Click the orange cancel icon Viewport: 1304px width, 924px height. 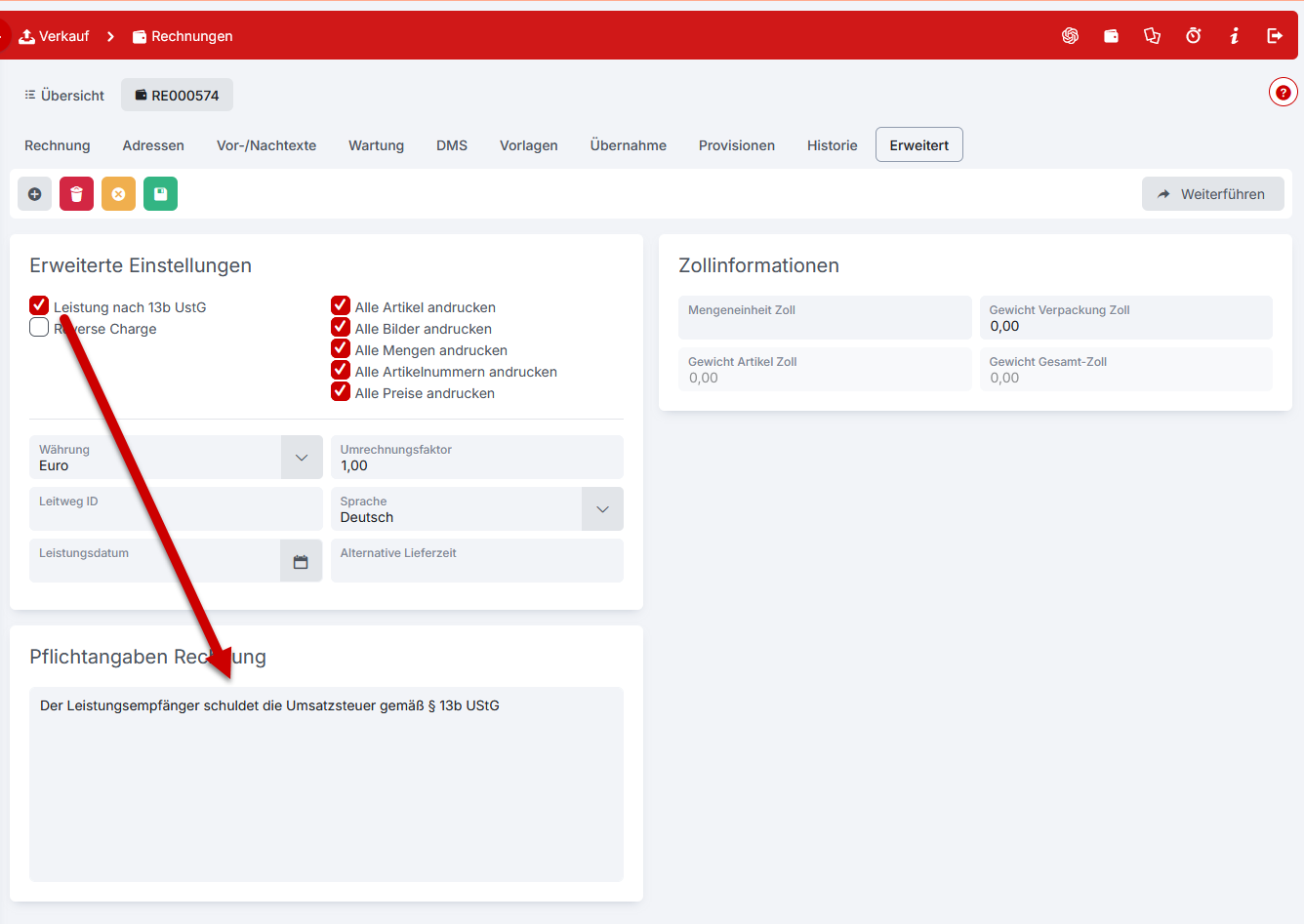coord(118,194)
